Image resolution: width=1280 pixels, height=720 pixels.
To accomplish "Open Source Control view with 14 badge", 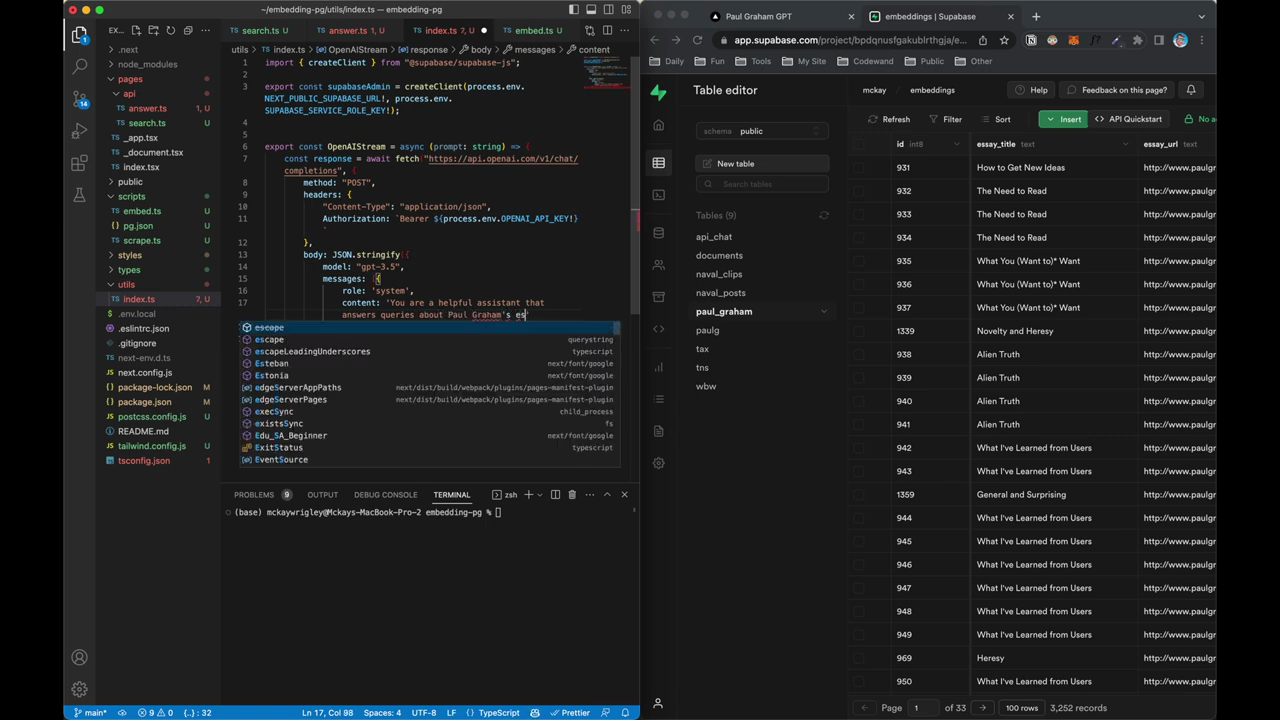I will [80, 98].
